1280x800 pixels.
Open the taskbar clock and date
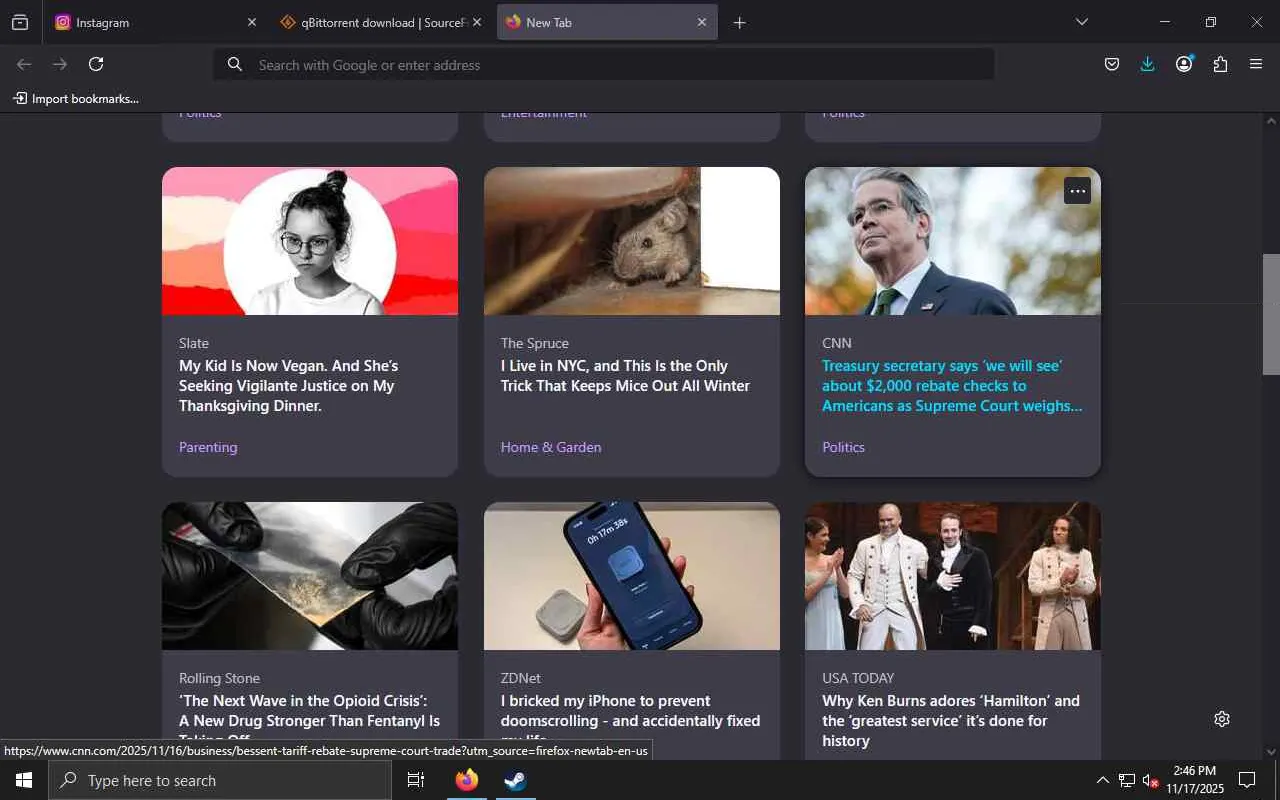pyautogui.click(x=1195, y=780)
